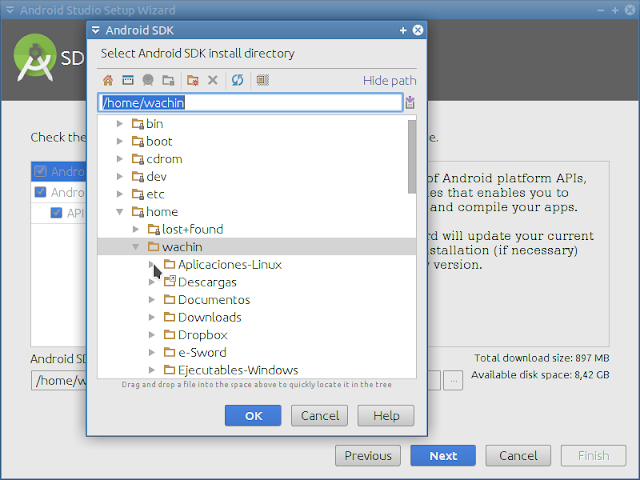Expand the Documentos folder arrow
Screen dimensions: 640x480
click(x=151, y=300)
